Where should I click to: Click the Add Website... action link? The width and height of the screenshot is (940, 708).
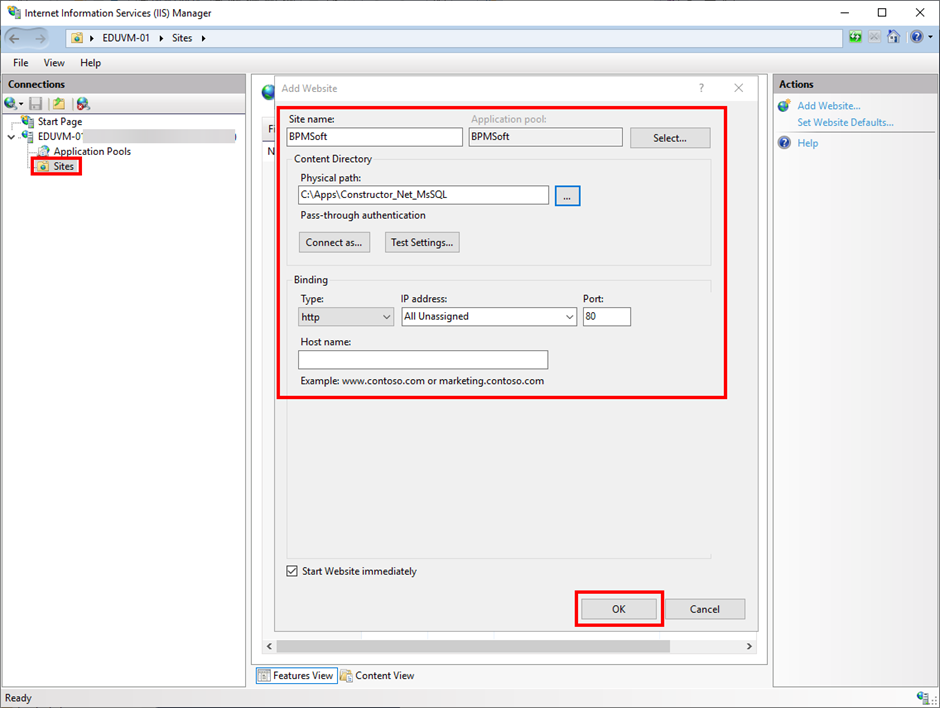click(828, 106)
